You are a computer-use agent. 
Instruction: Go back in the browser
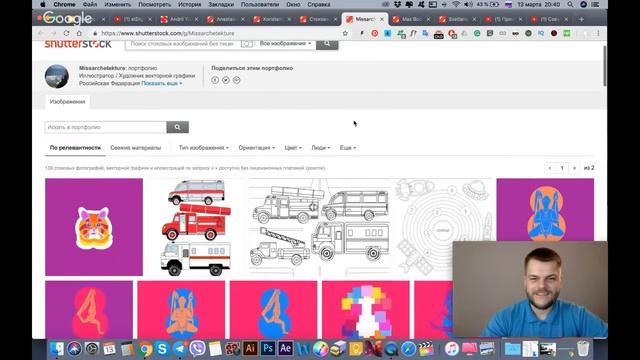click(40, 33)
